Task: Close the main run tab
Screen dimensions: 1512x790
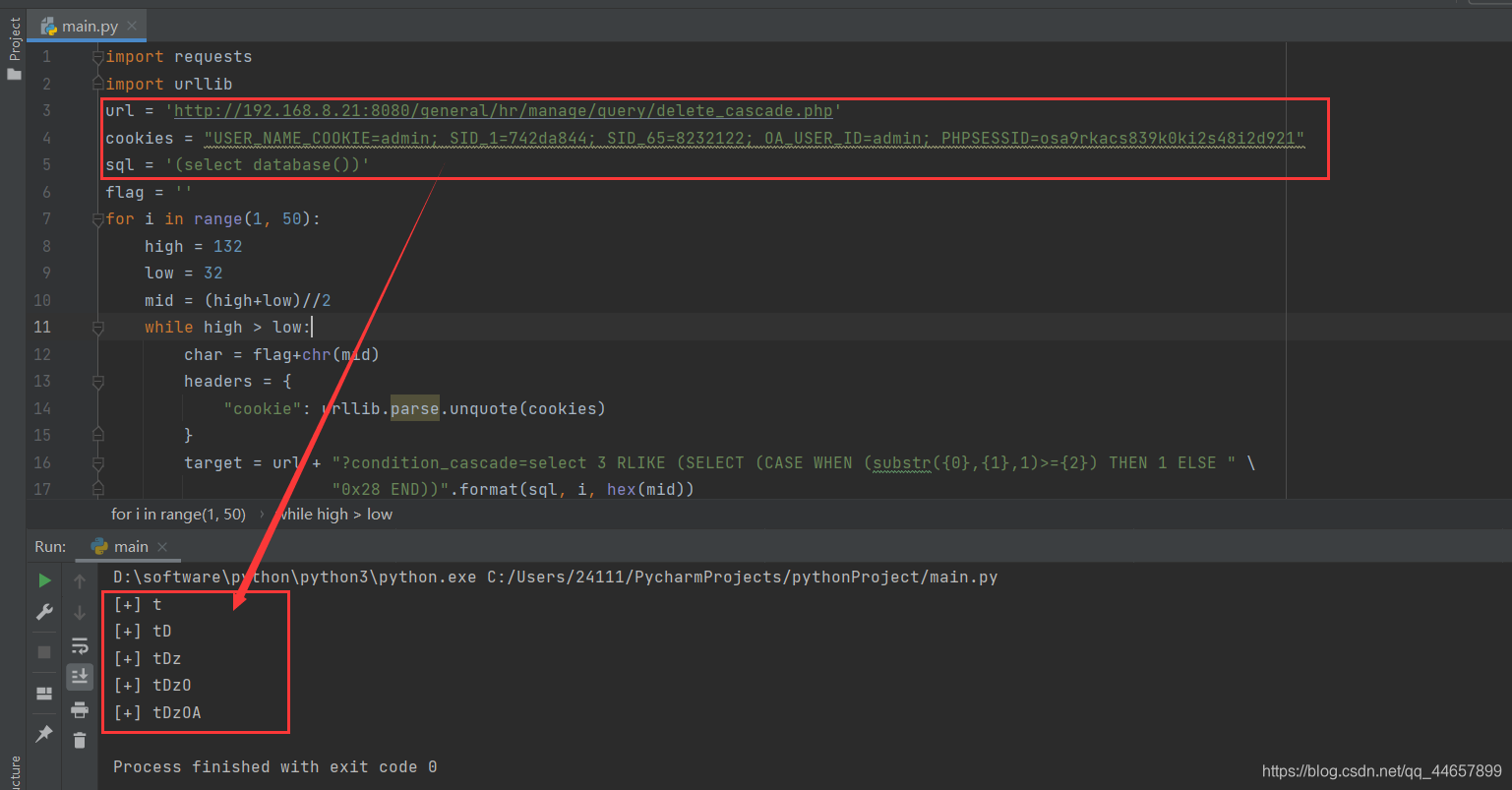Action: (x=162, y=547)
